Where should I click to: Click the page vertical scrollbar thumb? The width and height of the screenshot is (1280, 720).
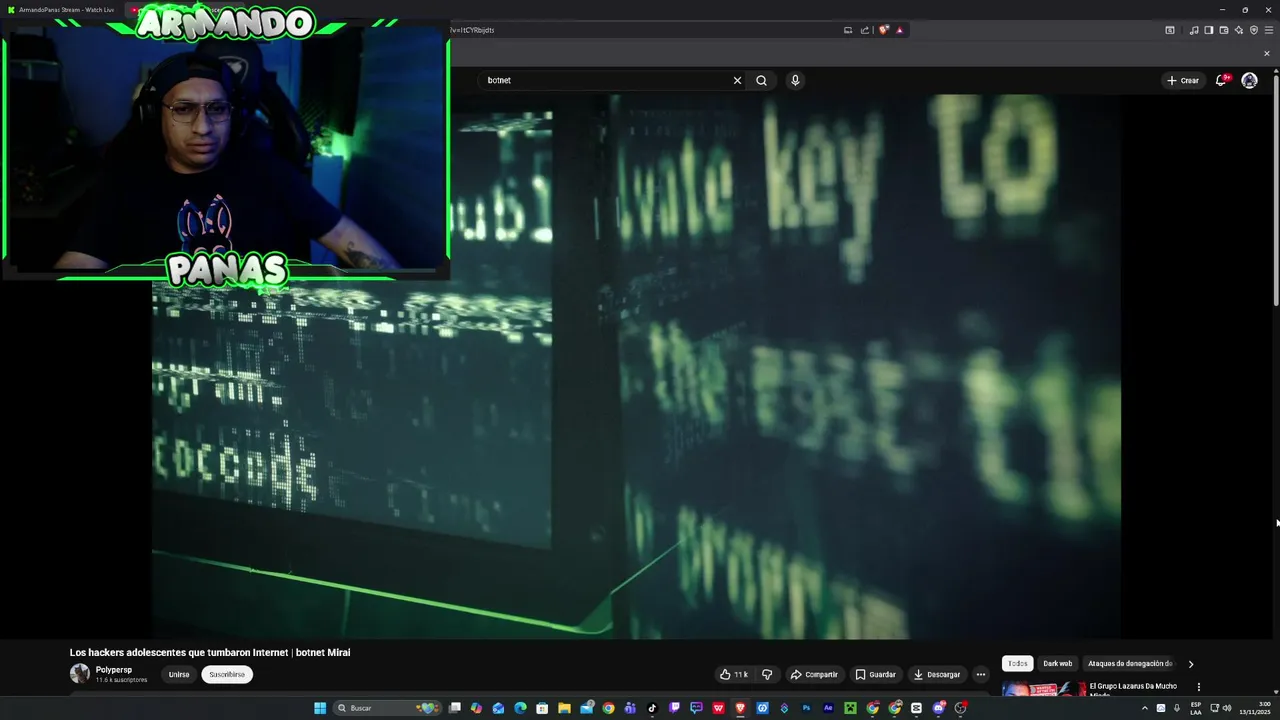click(x=1276, y=190)
